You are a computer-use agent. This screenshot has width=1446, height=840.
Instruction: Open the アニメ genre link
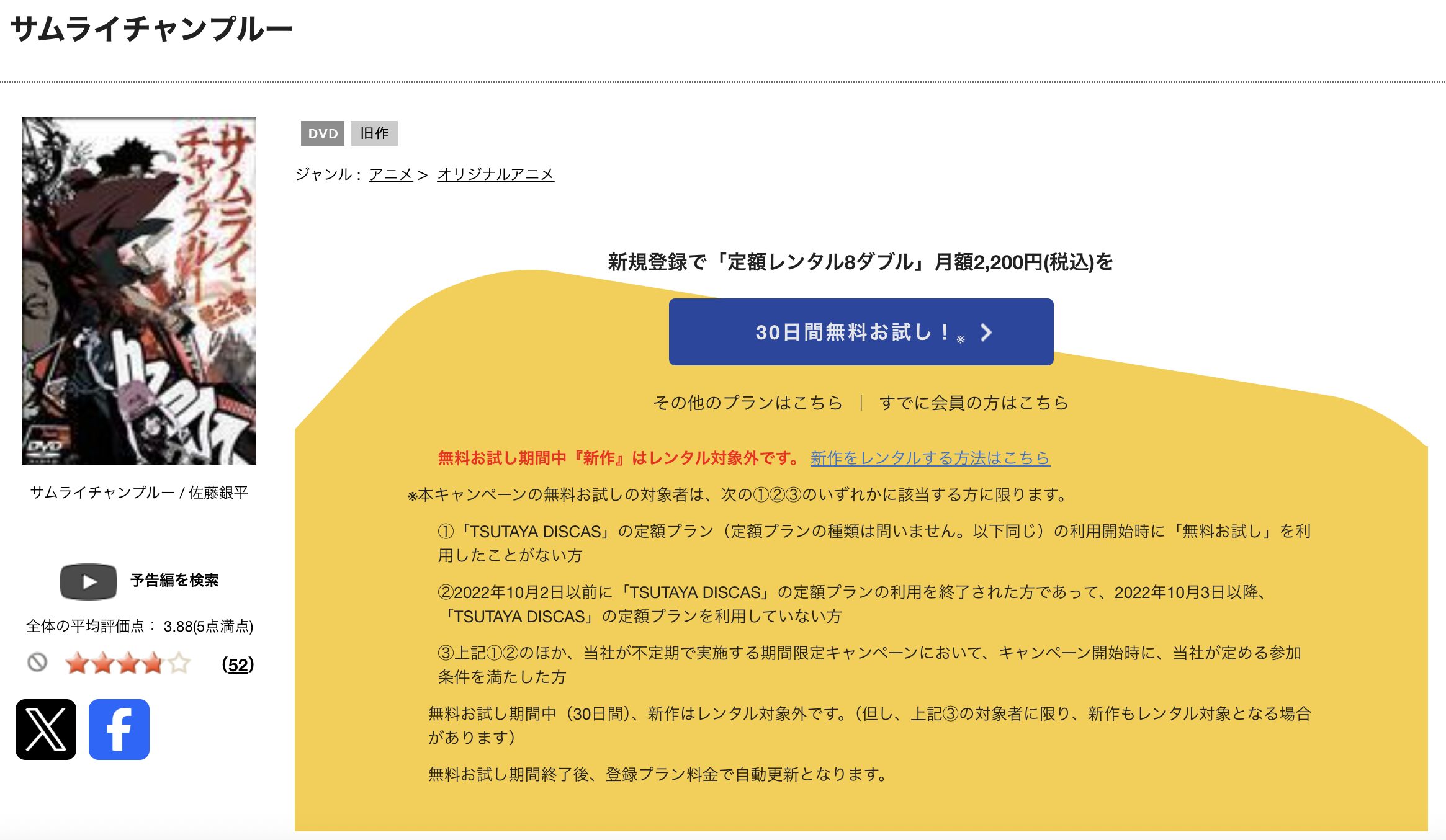tap(391, 174)
